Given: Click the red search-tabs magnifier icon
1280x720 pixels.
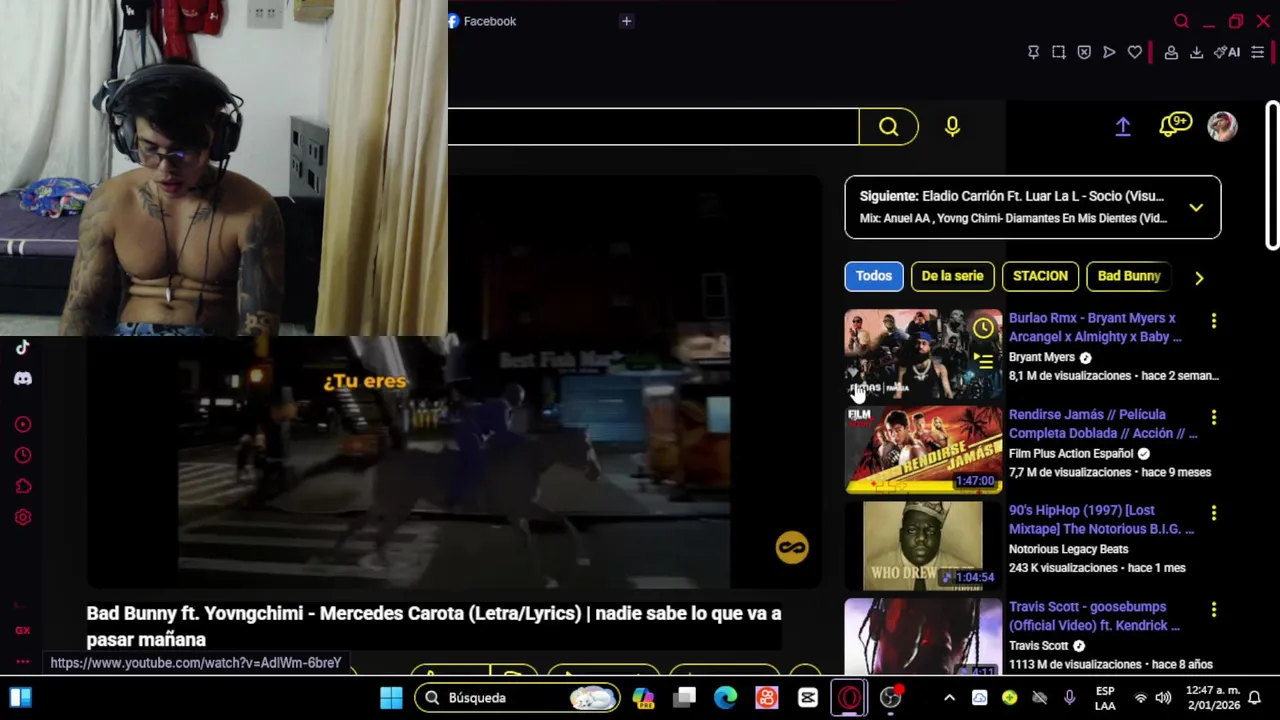Looking at the screenshot, I should pos(1182,21).
